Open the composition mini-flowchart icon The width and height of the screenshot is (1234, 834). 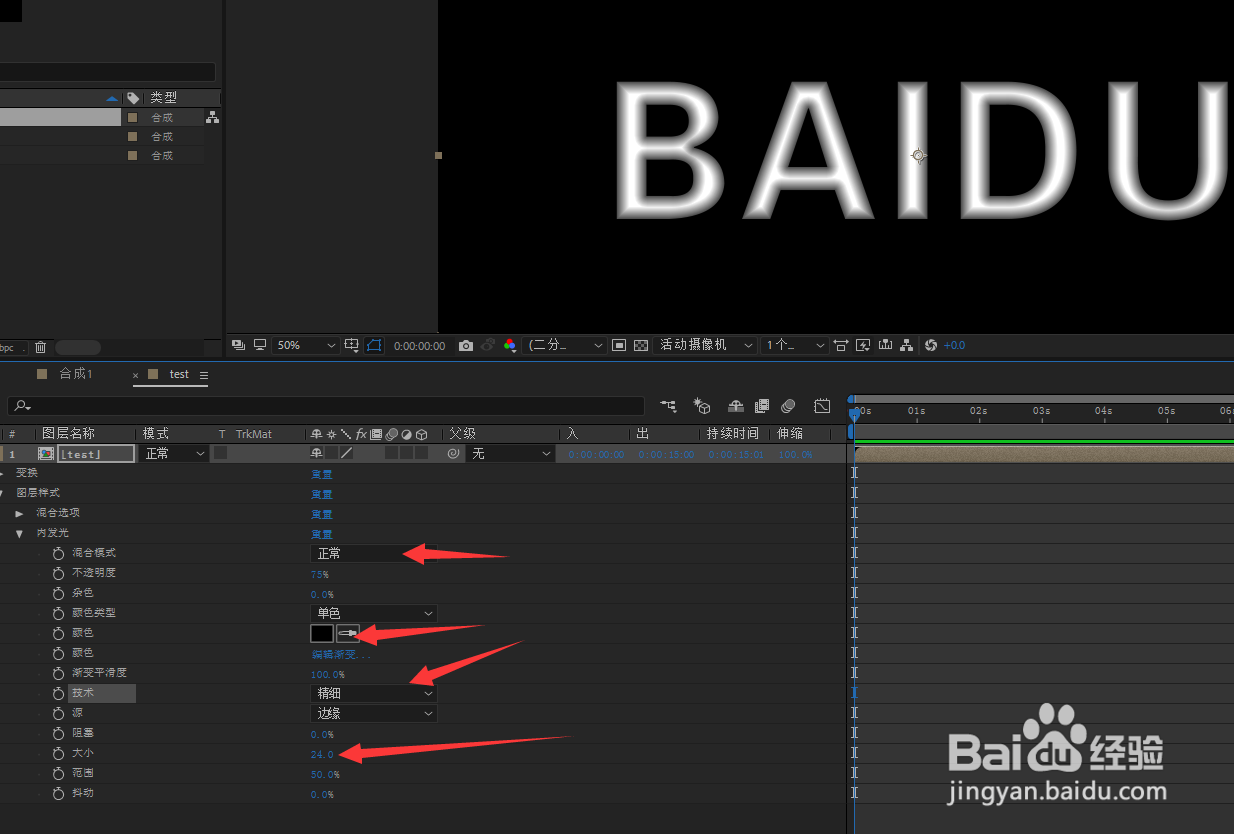pos(668,406)
